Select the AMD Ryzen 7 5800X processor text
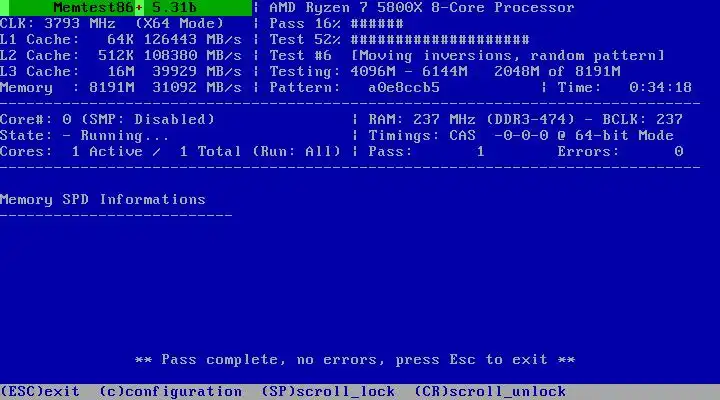Image resolution: width=720 pixels, height=400 pixels. coord(422,8)
